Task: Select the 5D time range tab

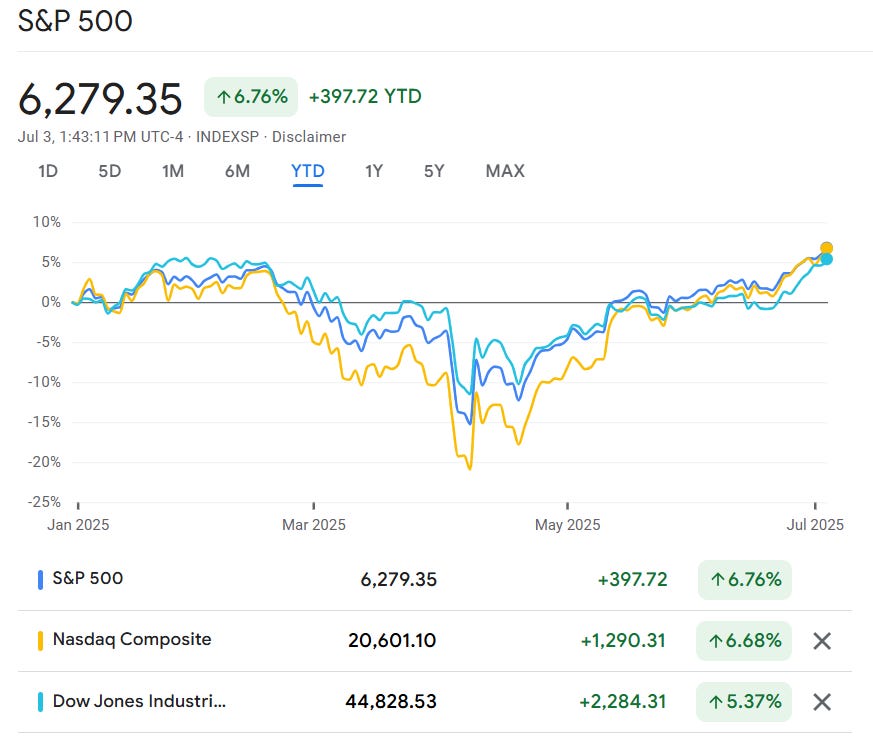Action: click(x=110, y=171)
